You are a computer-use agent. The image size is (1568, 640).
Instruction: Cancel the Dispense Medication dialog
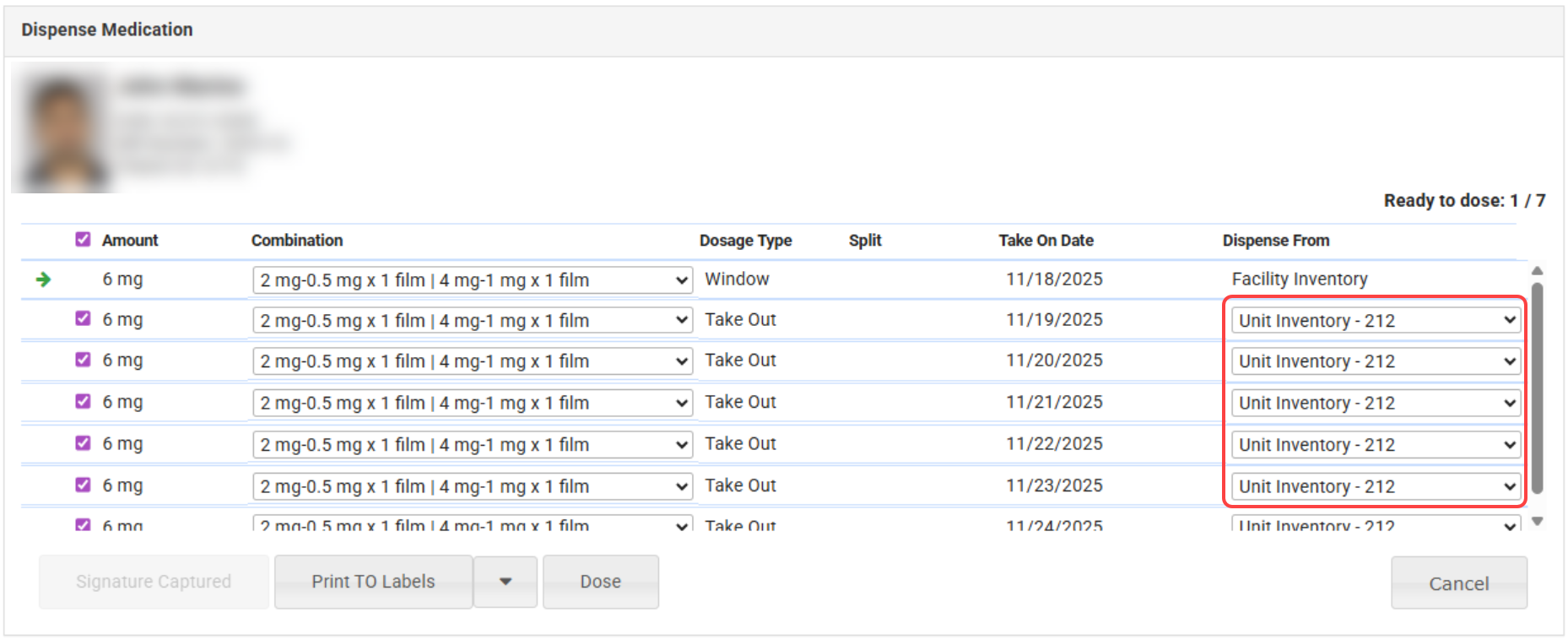1458,583
